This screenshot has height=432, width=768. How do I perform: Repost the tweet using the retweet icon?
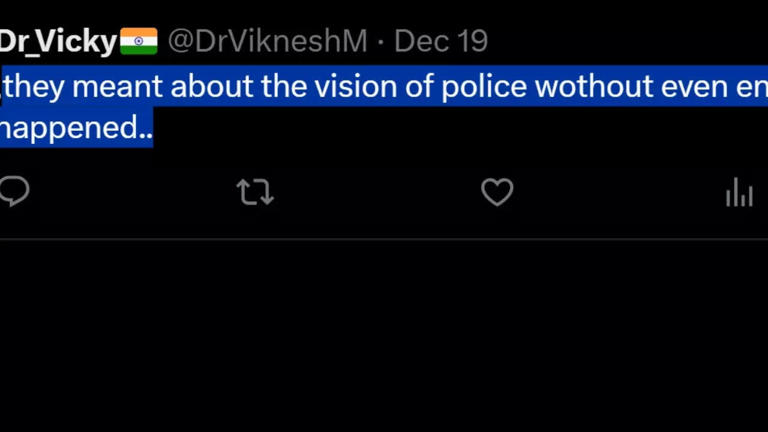coord(255,192)
